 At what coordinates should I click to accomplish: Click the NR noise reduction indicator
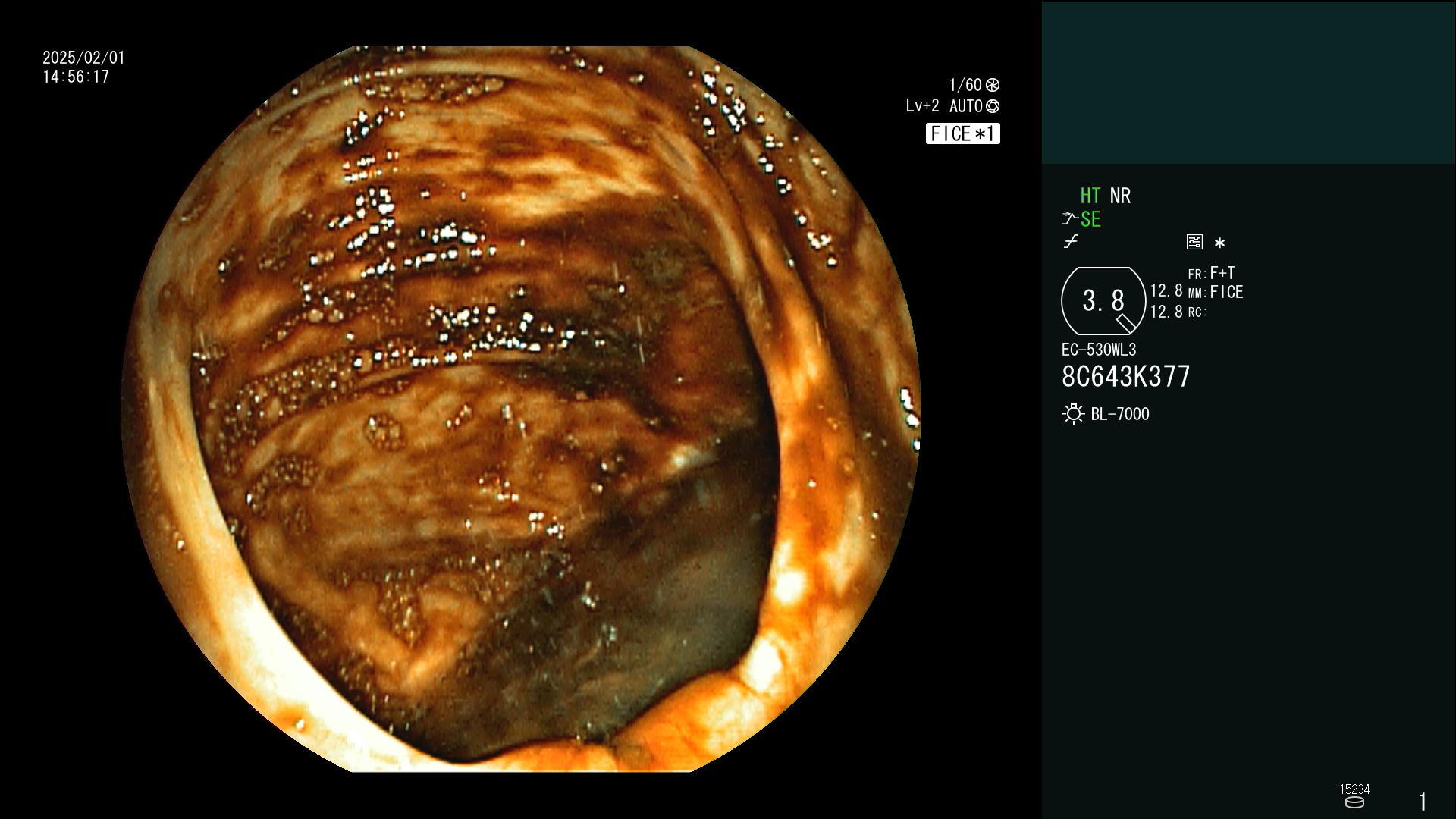tap(1120, 196)
